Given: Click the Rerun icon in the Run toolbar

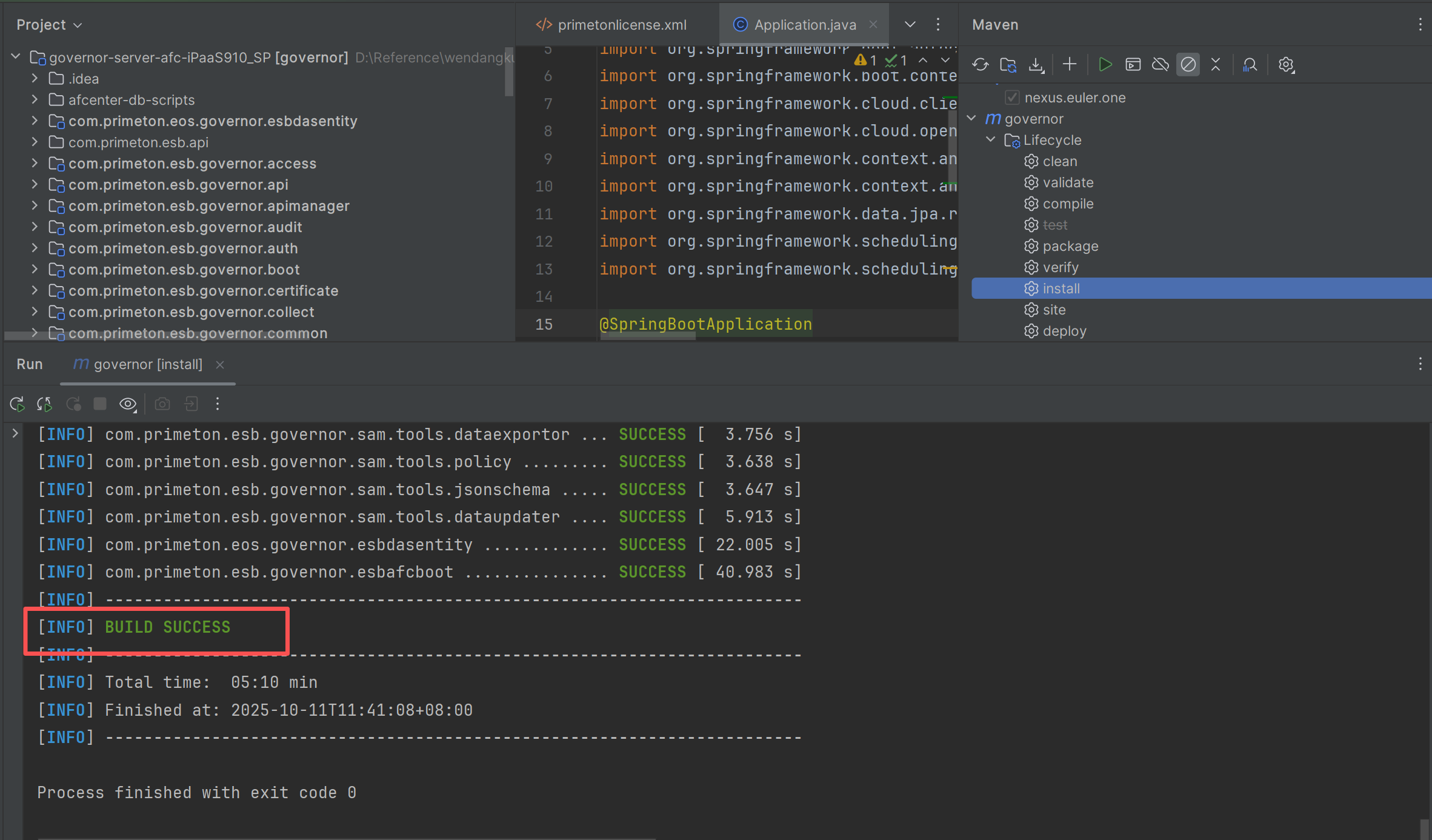Looking at the screenshot, I should [x=17, y=404].
